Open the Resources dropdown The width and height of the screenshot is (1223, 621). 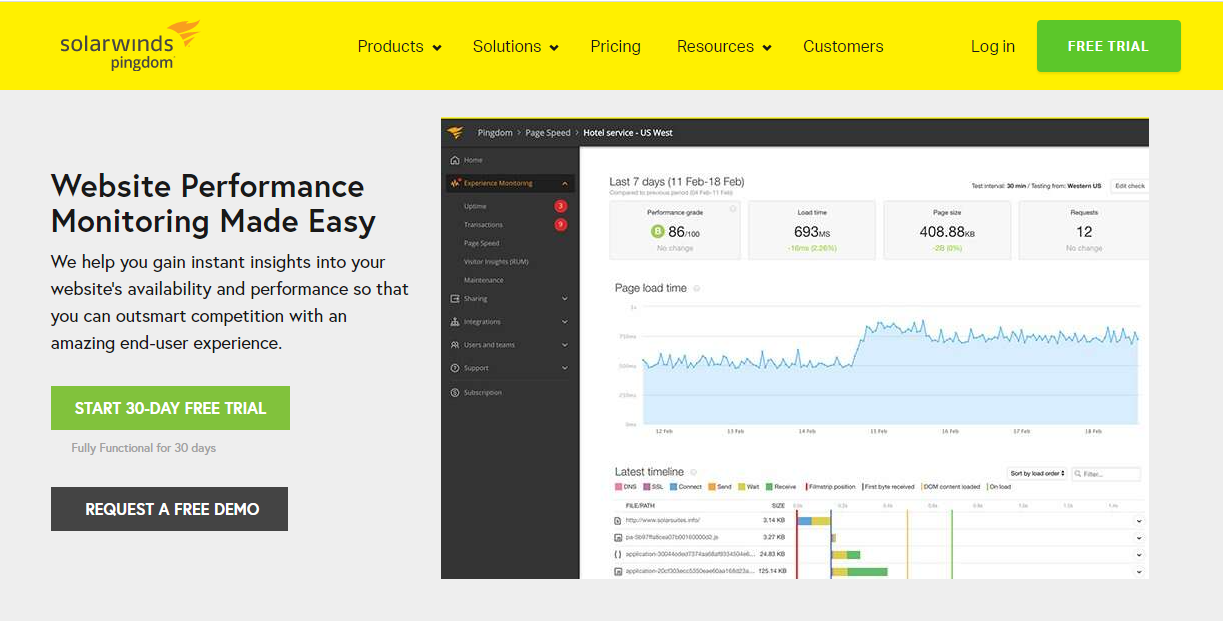pyautogui.click(x=724, y=46)
